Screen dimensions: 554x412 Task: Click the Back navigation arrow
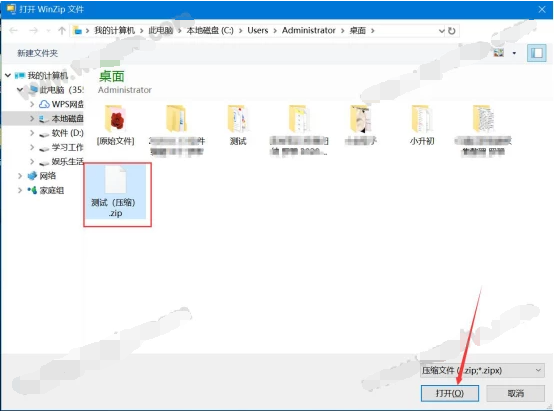[13, 31]
